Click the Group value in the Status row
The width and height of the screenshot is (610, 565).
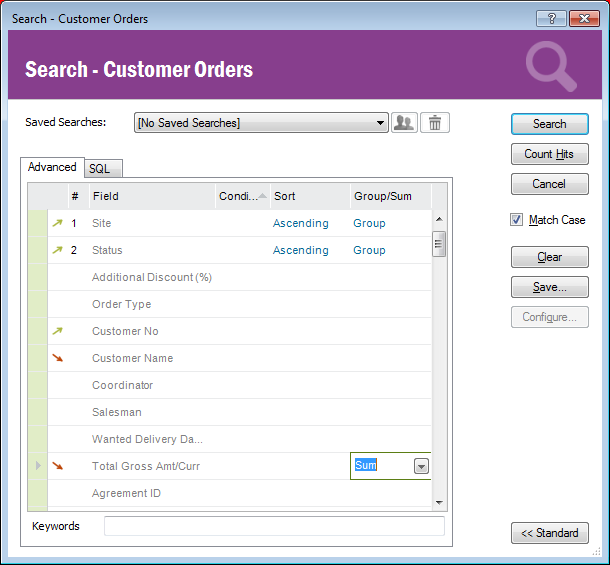click(x=369, y=250)
